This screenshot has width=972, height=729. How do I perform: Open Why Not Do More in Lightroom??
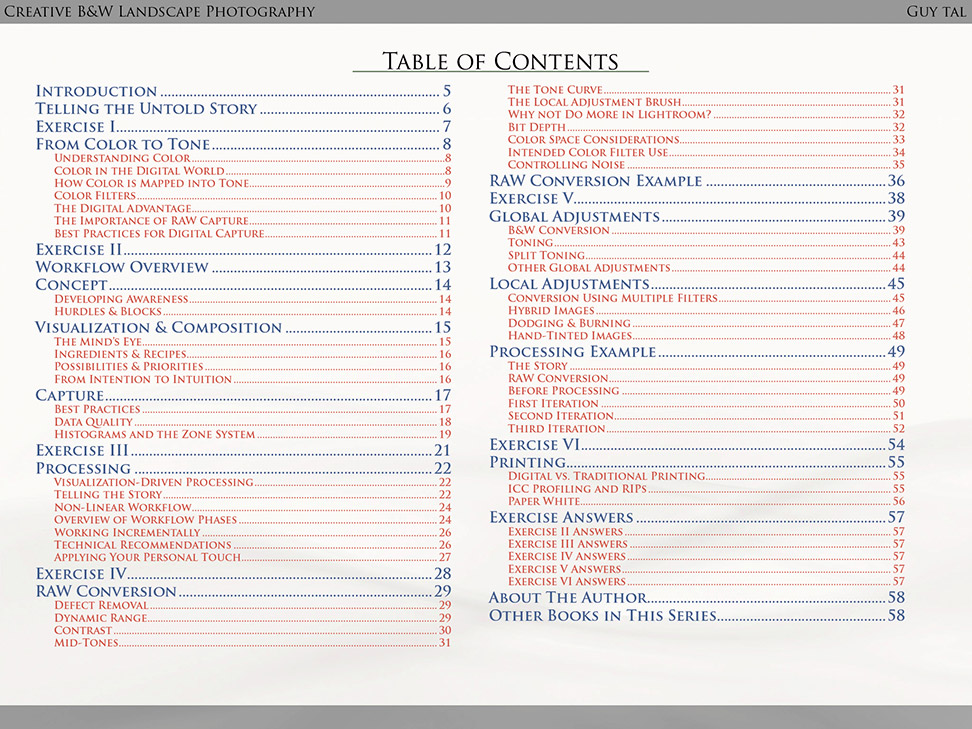[x=706, y=114]
